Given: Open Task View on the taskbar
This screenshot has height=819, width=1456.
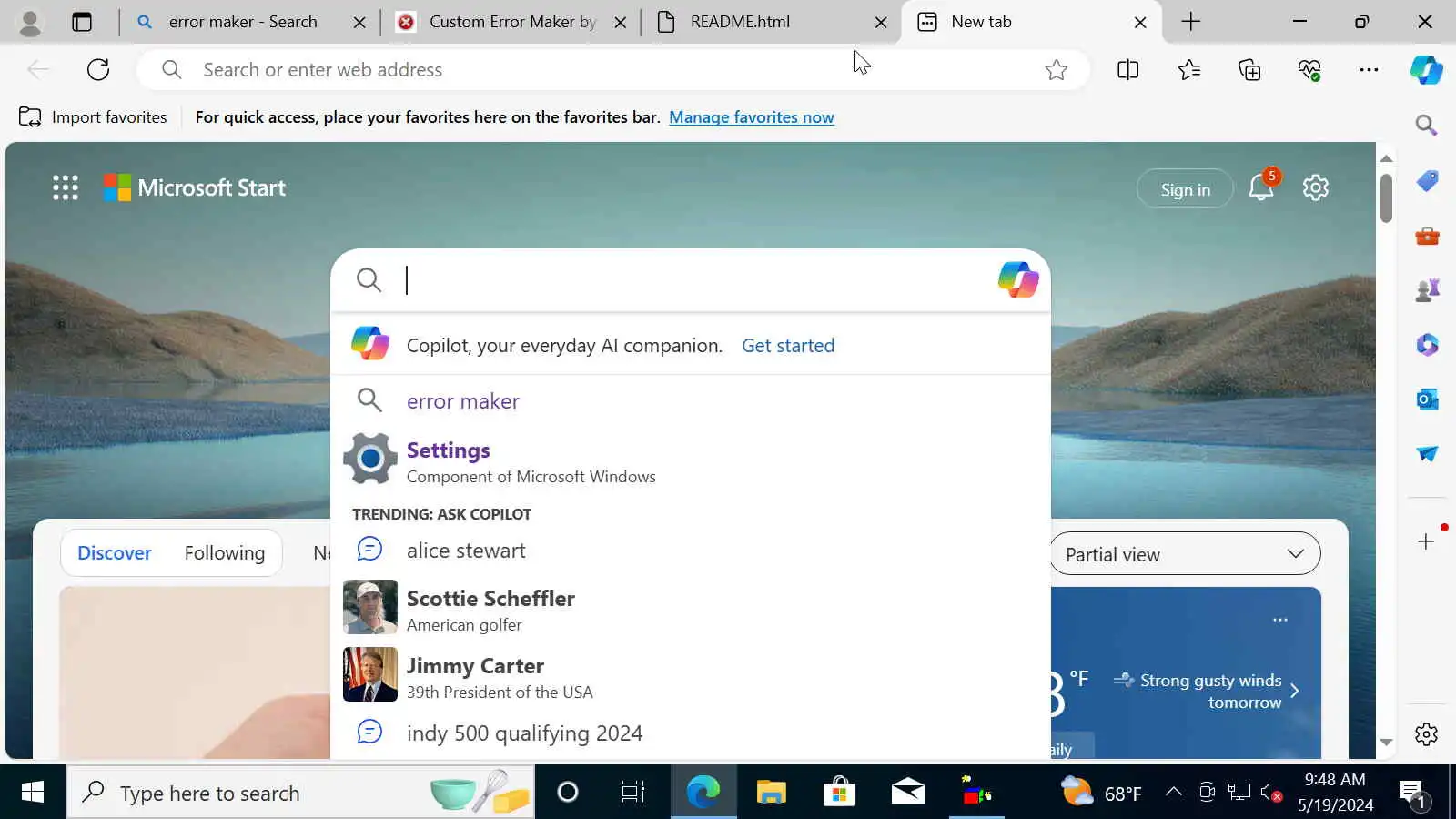Looking at the screenshot, I should point(632,793).
